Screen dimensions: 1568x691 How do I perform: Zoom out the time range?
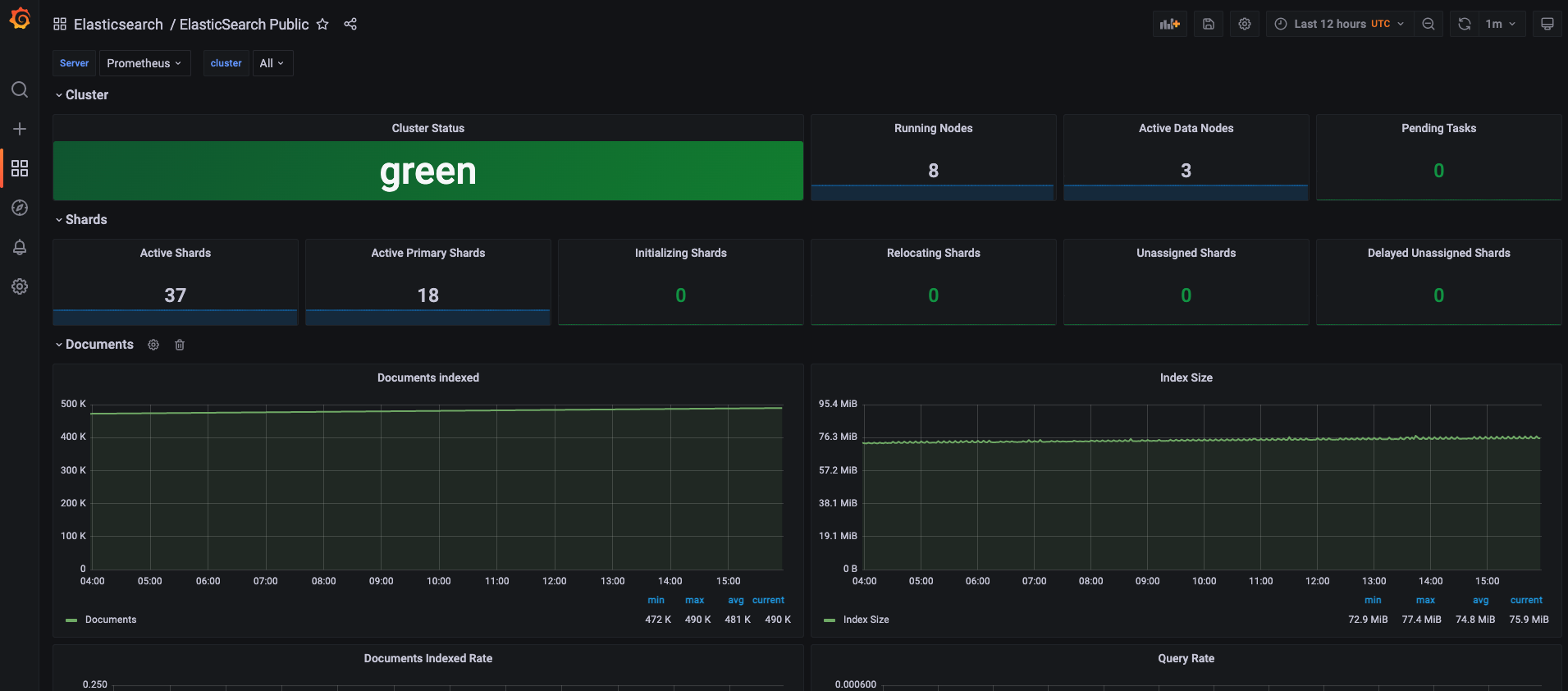tap(1429, 24)
